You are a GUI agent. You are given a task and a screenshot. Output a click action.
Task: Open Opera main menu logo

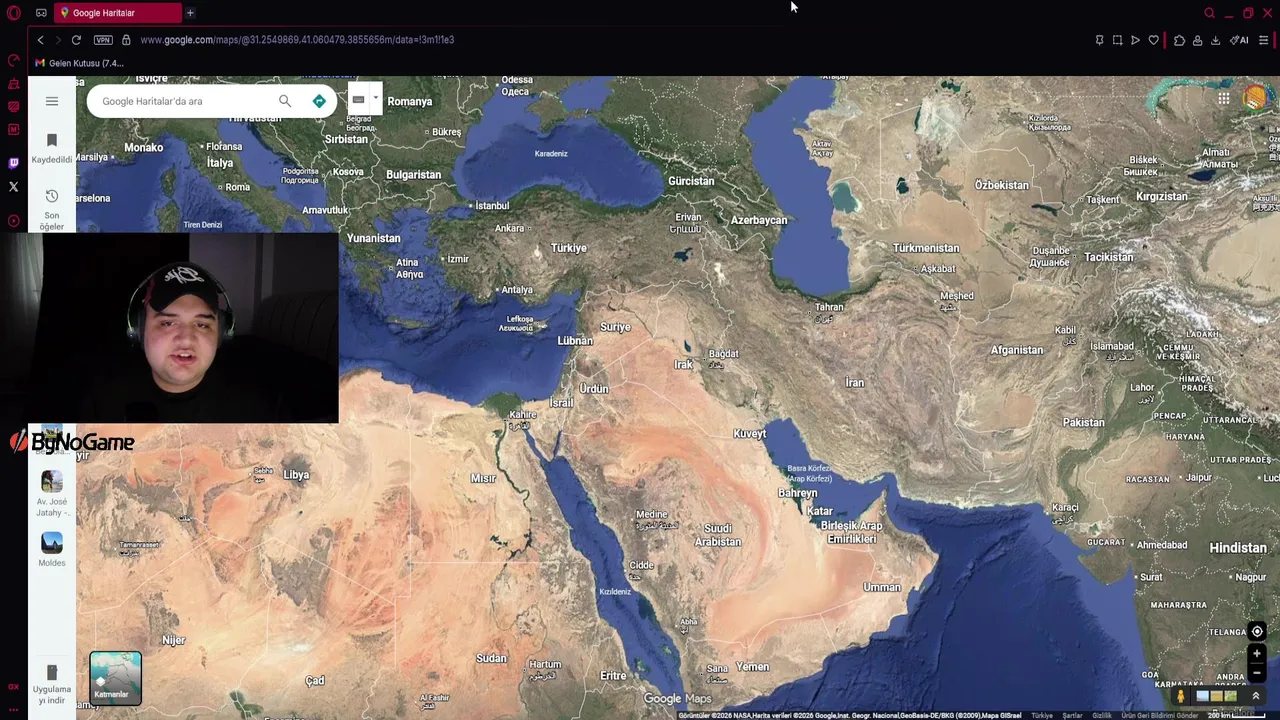pyautogui.click(x=13, y=13)
